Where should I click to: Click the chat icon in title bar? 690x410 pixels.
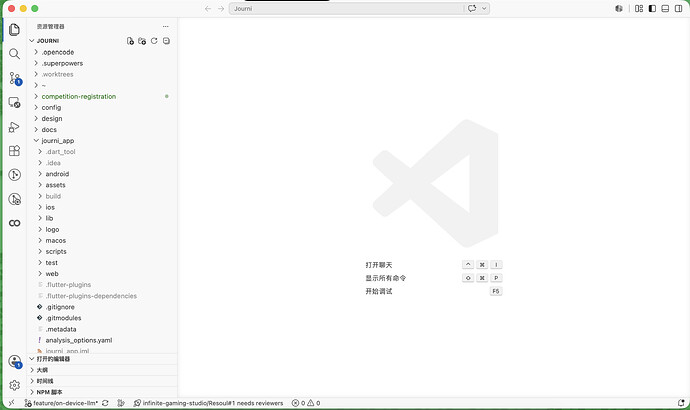(x=472, y=8)
